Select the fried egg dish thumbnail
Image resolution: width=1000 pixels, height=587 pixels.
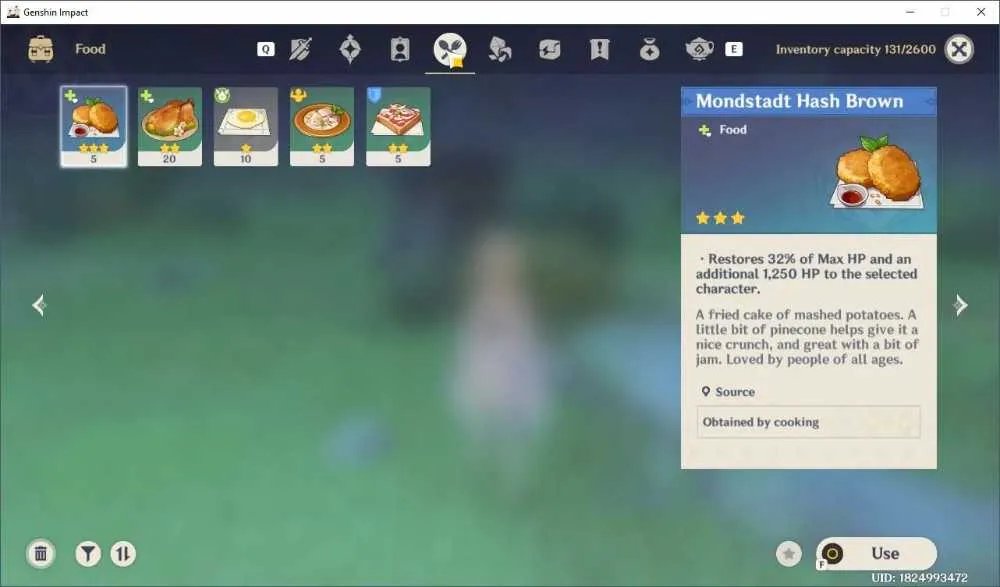pyautogui.click(x=246, y=126)
